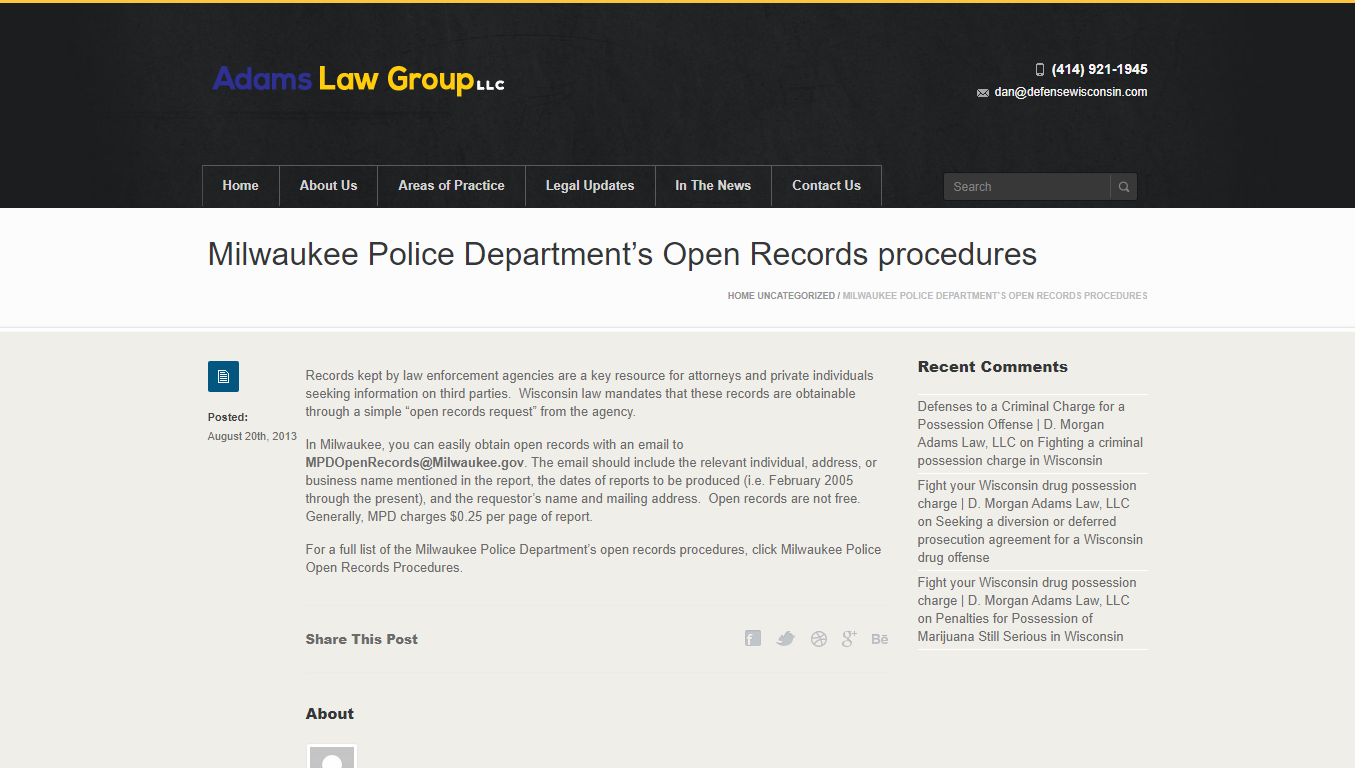Click the blue post document icon
Viewport: 1366px width, 768px height.
[x=223, y=376]
